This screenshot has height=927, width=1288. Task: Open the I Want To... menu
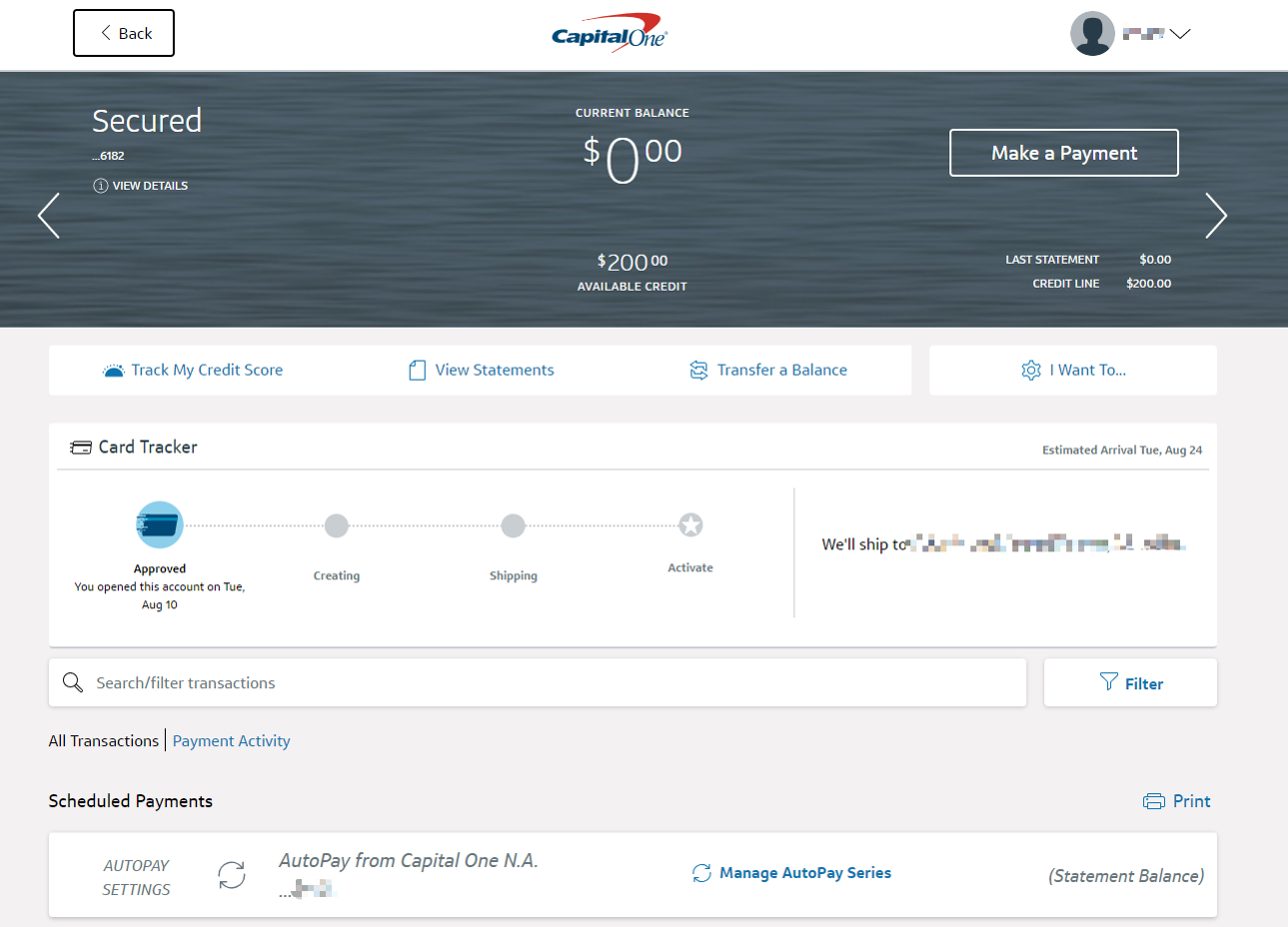pos(1073,371)
